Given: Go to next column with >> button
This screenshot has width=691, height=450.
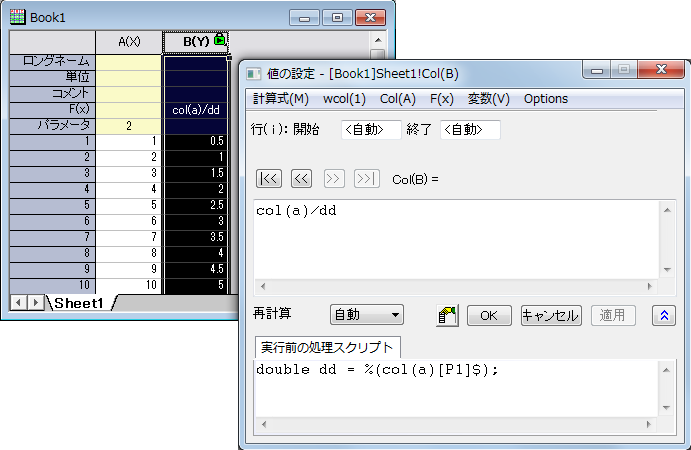Looking at the screenshot, I should [334, 179].
